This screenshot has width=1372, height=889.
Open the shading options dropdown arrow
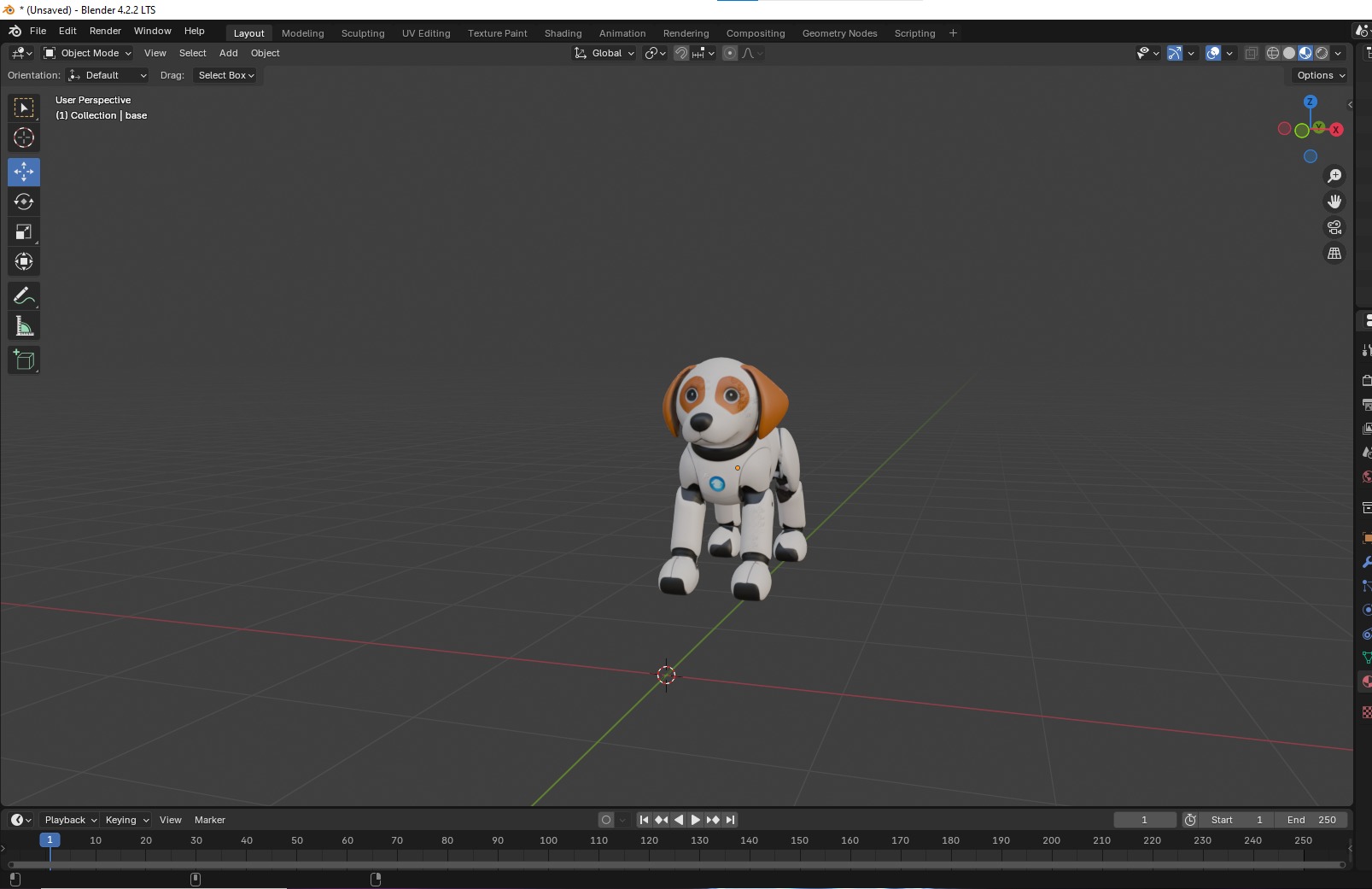pyautogui.click(x=1338, y=53)
